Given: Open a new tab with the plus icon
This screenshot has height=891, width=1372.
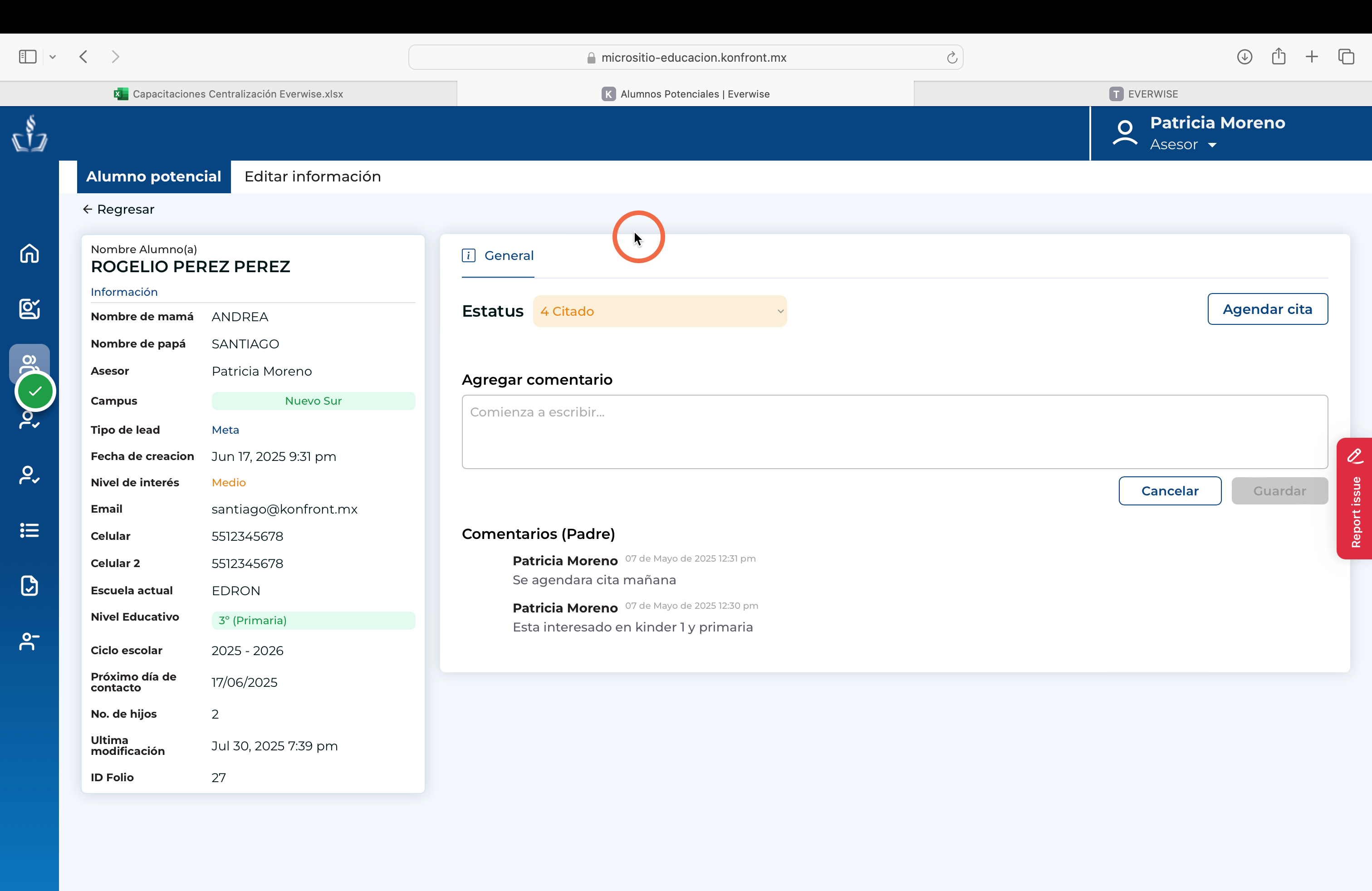Looking at the screenshot, I should point(1312,56).
